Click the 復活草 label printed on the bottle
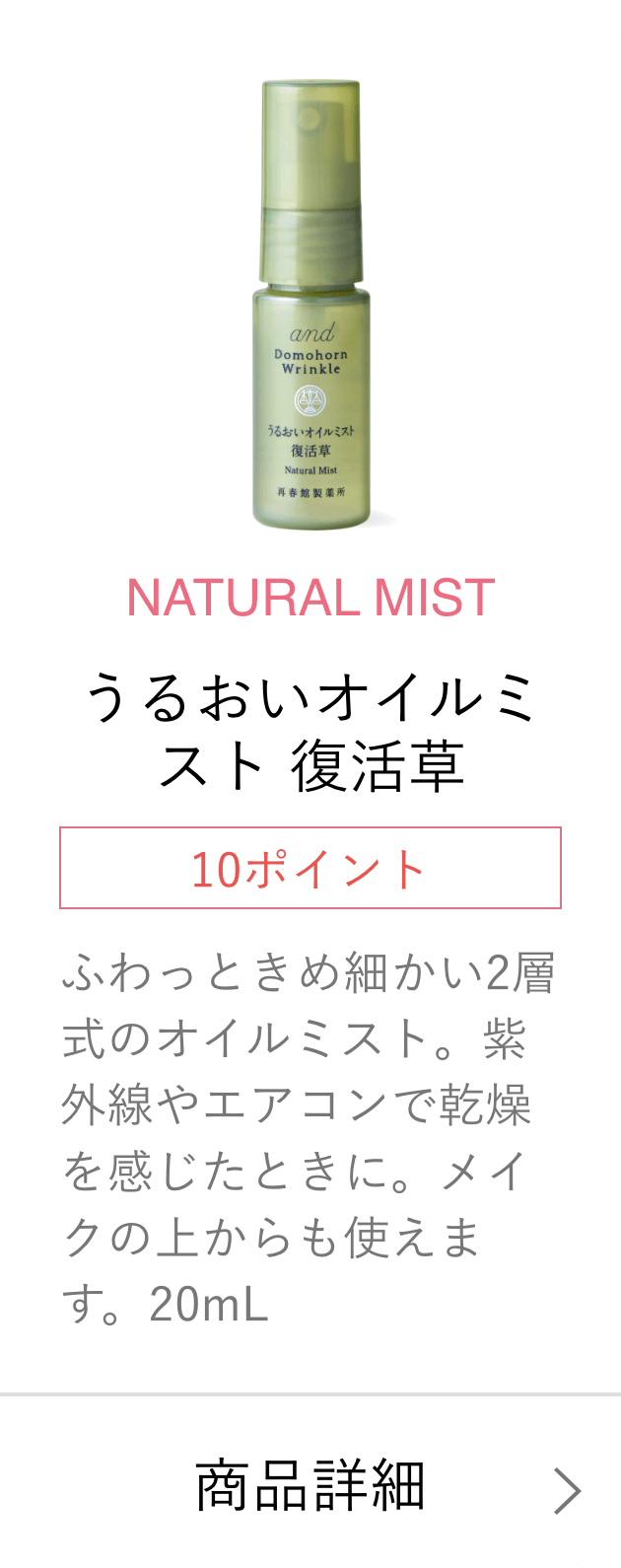621x1568 pixels. coord(310,451)
